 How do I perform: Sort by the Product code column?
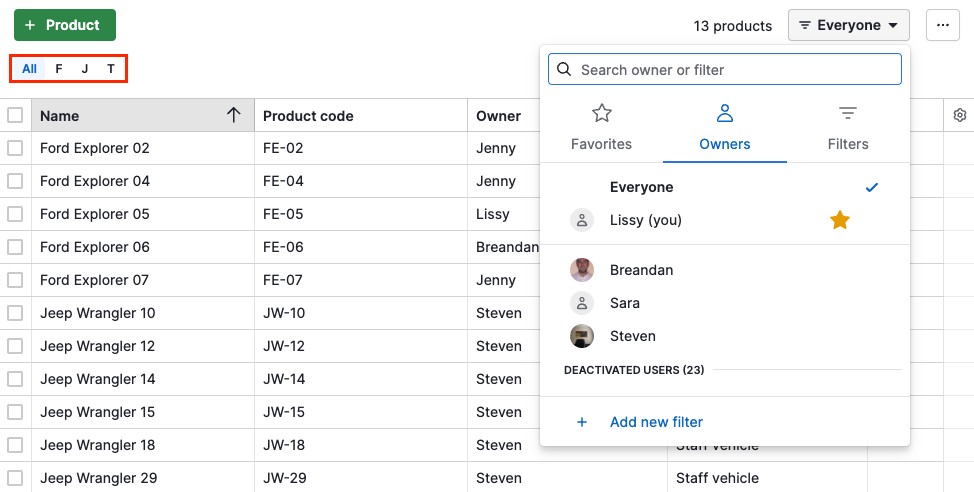tap(361, 116)
